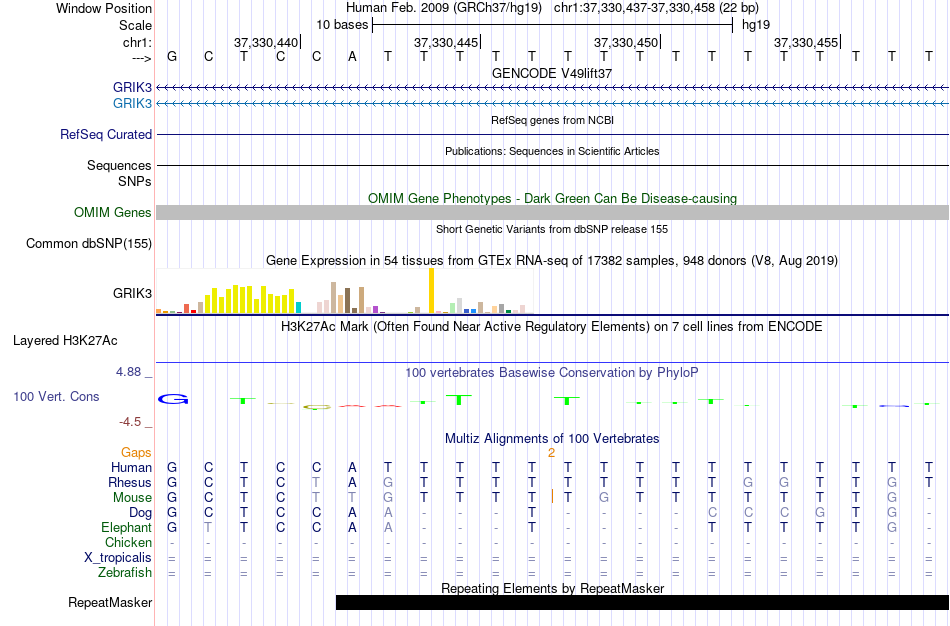Click 100 vertebrates Basewise Conservation by PhyloP
Image resolution: width=950 pixels, height=626 pixels.
click(x=552, y=373)
